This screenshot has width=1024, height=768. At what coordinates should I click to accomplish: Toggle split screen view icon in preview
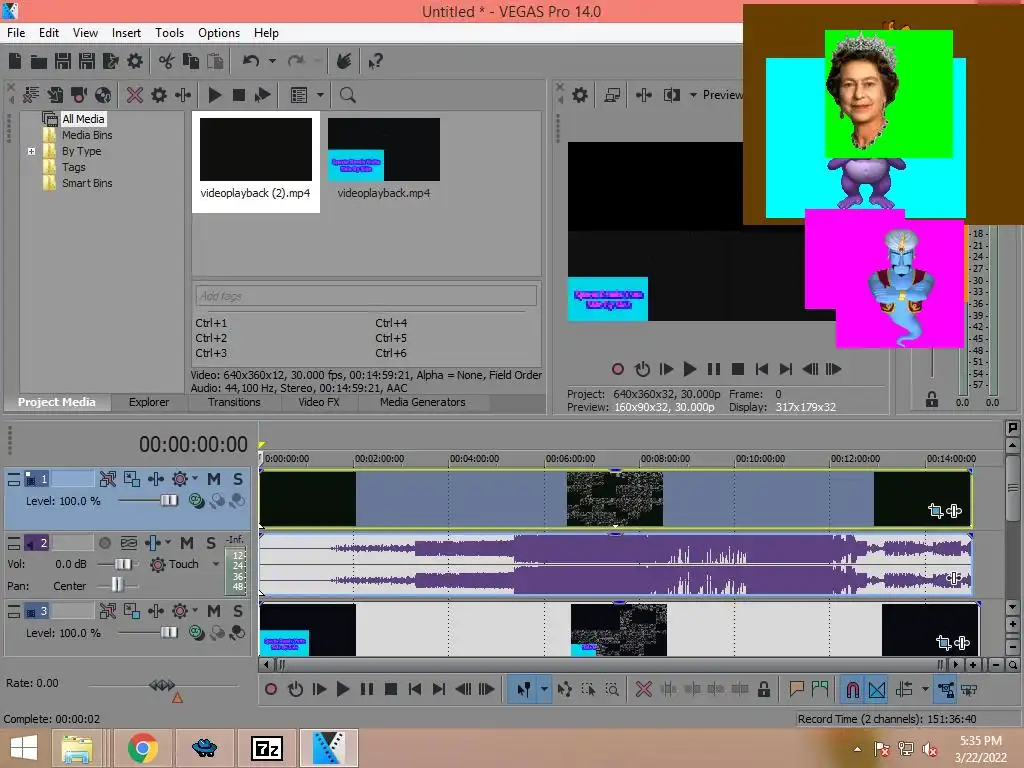[671, 95]
